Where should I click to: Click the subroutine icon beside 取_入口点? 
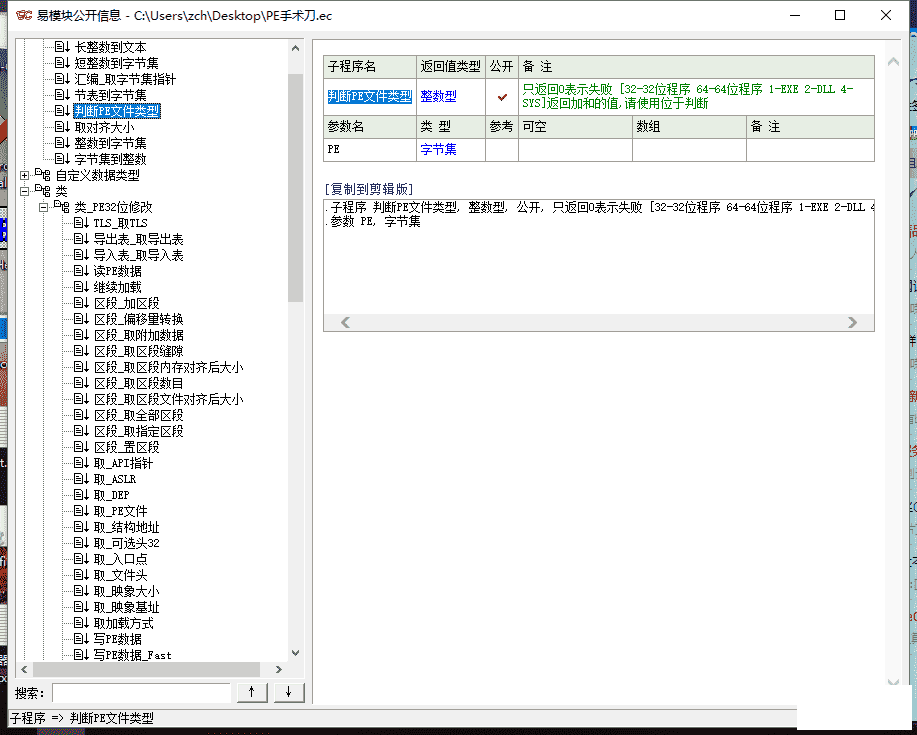pos(81,559)
